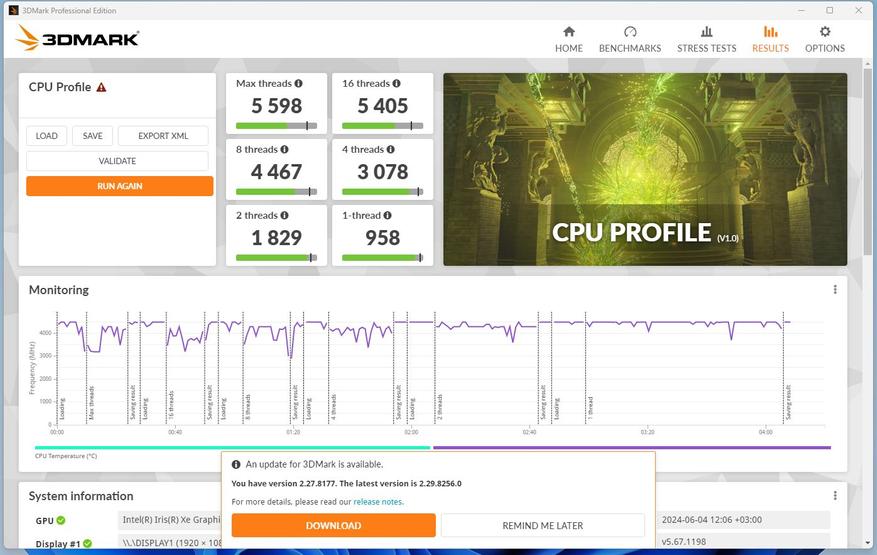
Task: Choose Remind Me Later
Action: (x=543, y=525)
